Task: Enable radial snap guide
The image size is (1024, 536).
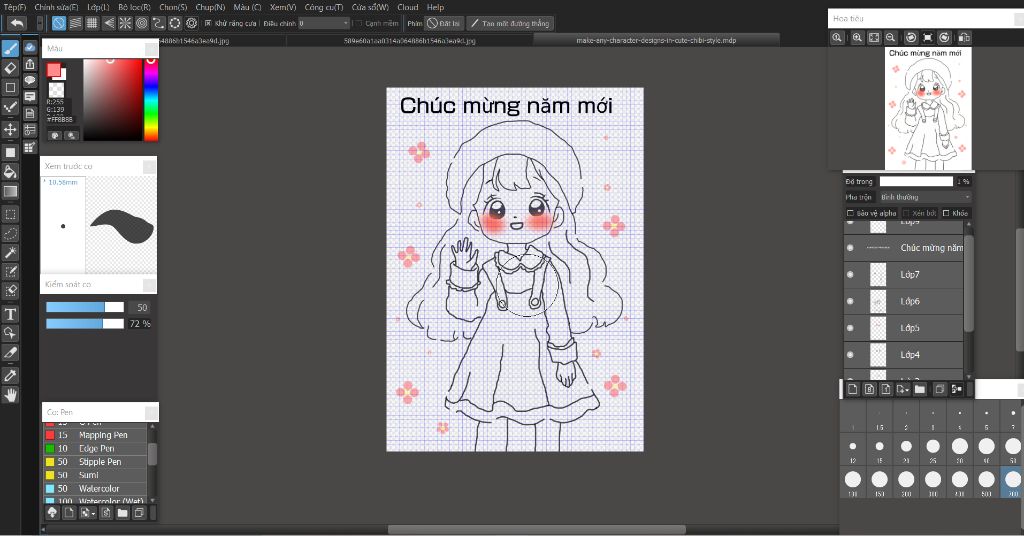Action: pos(125,24)
